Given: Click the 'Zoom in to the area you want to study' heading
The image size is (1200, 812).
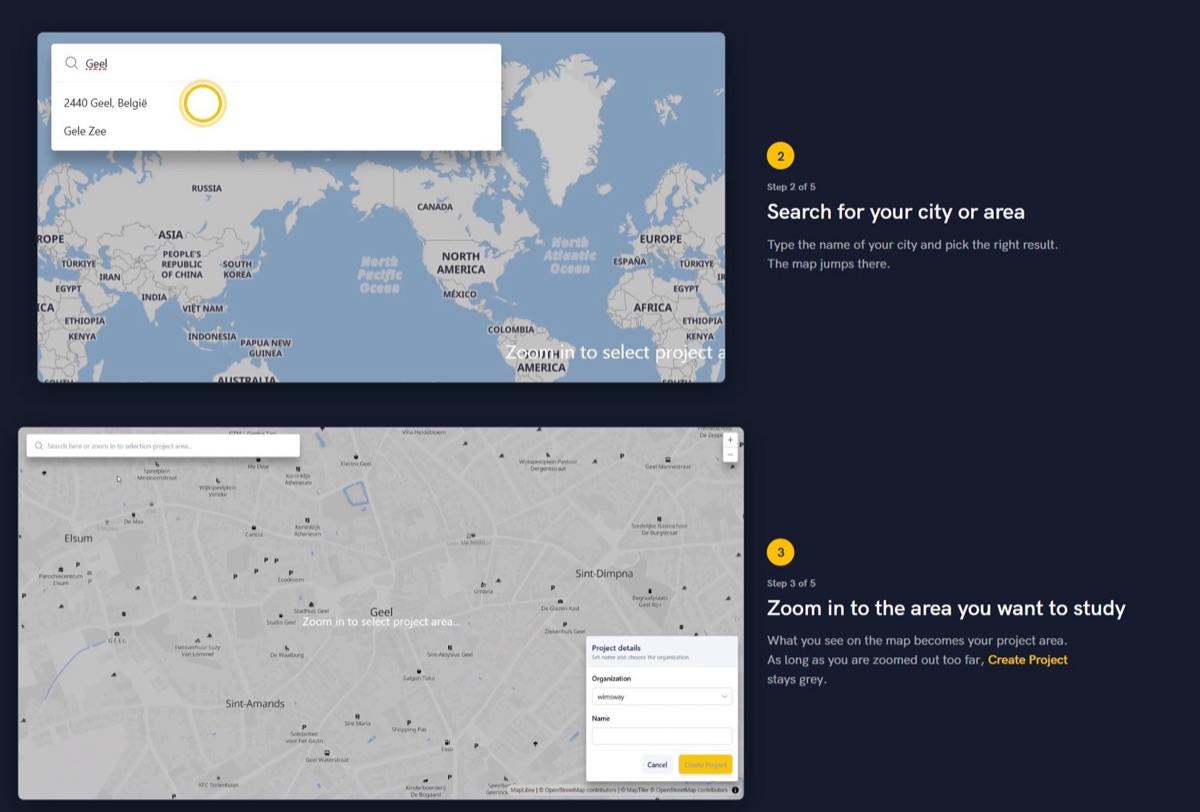Looking at the screenshot, I should 946,608.
